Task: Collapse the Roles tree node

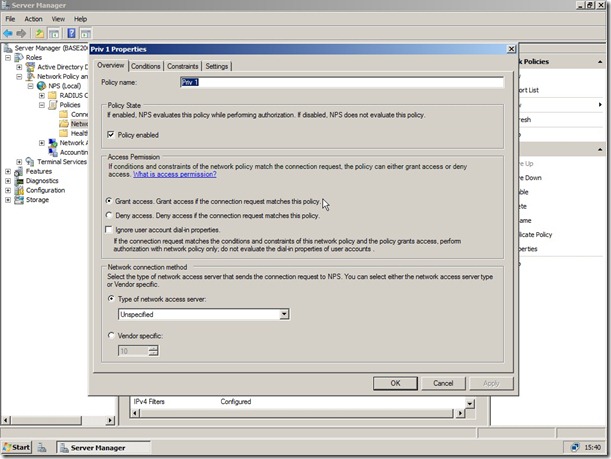Action: pyautogui.click(x=8, y=57)
